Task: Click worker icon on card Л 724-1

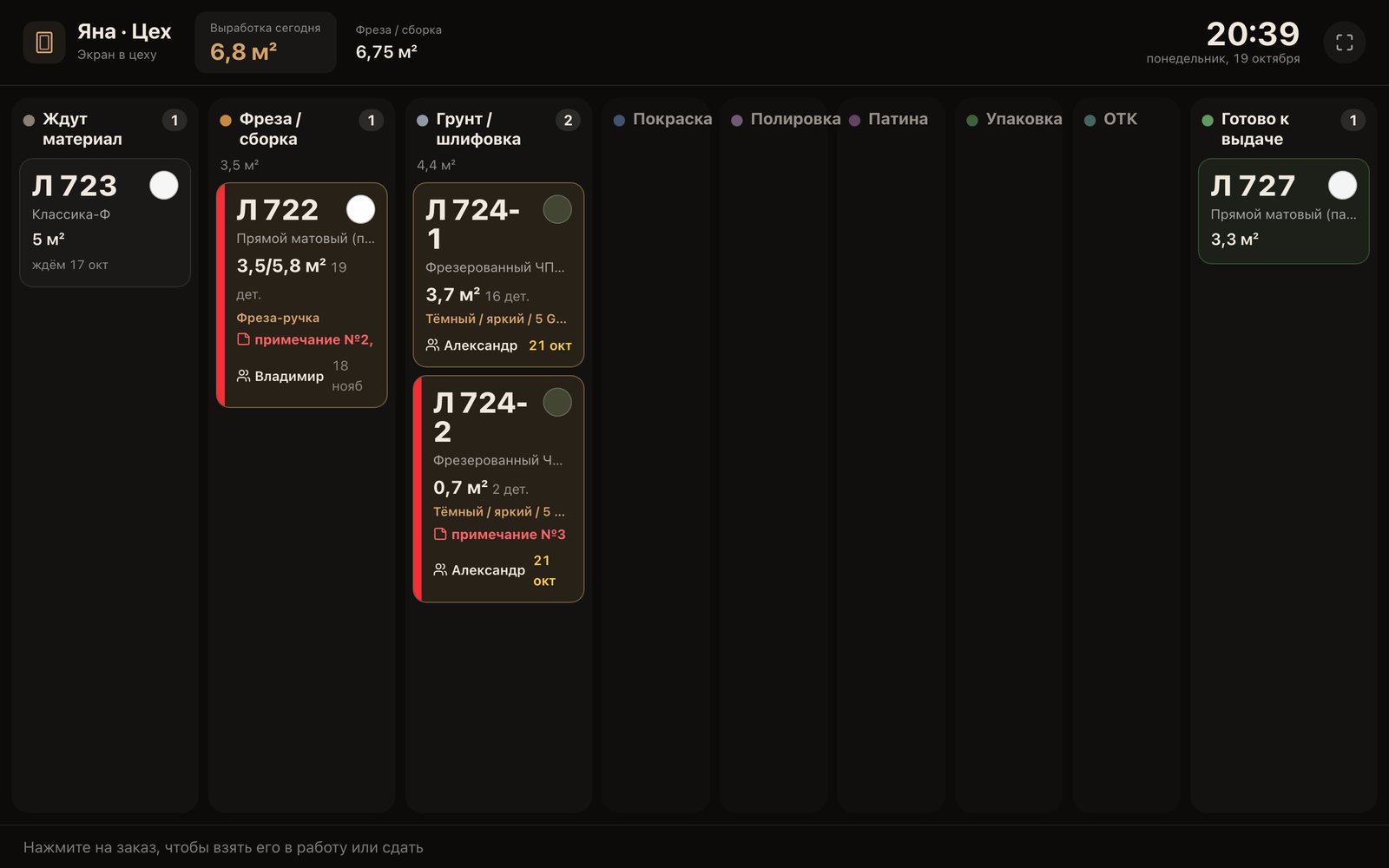Action: pyautogui.click(x=432, y=345)
